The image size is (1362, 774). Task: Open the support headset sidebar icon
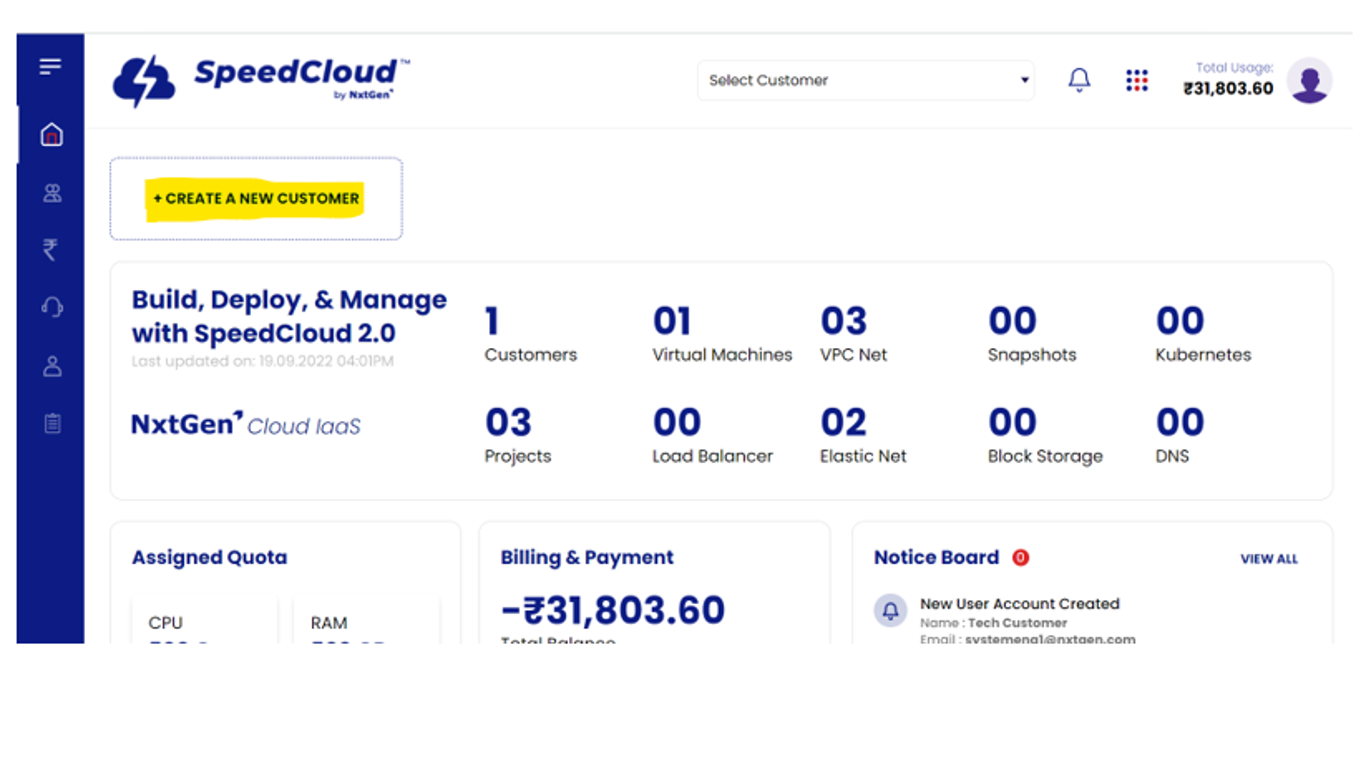(52, 307)
